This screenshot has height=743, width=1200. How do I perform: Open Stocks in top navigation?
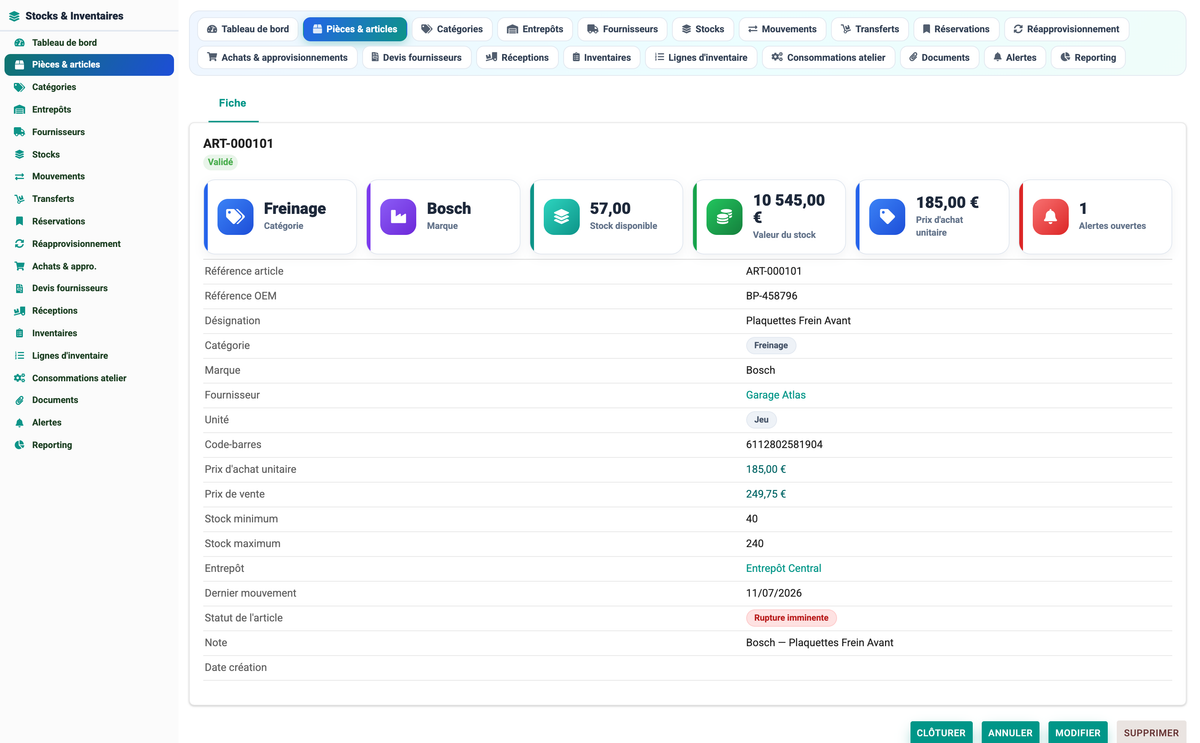pos(703,29)
